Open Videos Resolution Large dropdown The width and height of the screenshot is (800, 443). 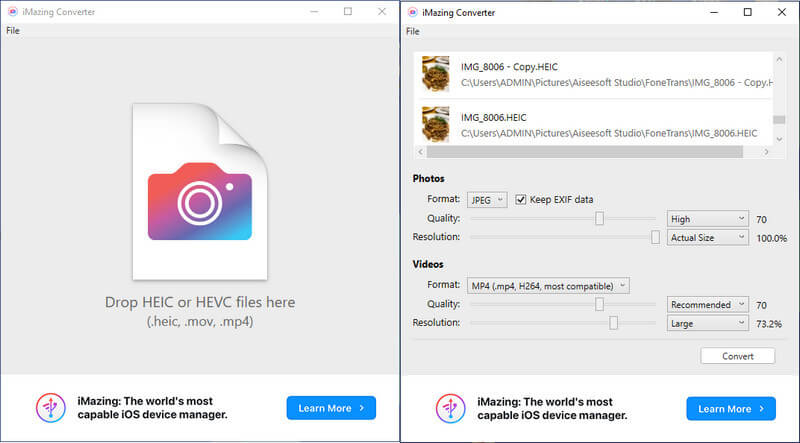(708, 324)
